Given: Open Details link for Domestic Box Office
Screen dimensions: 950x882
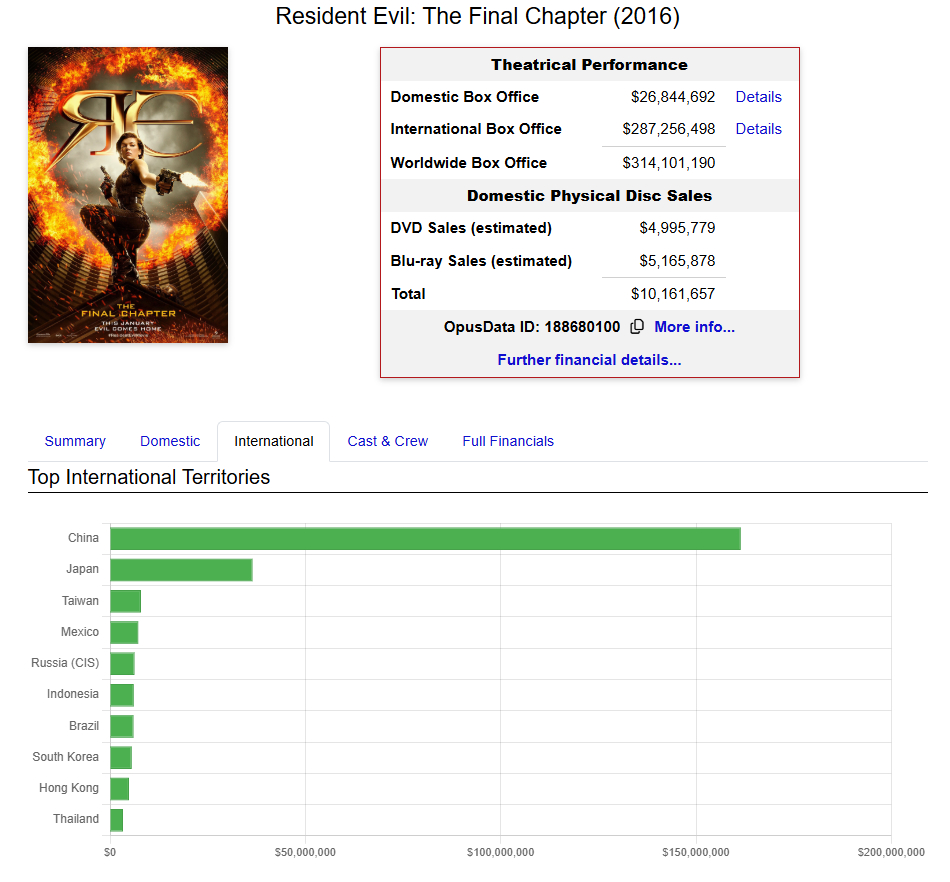Looking at the screenshot, I should coord(759,97).
